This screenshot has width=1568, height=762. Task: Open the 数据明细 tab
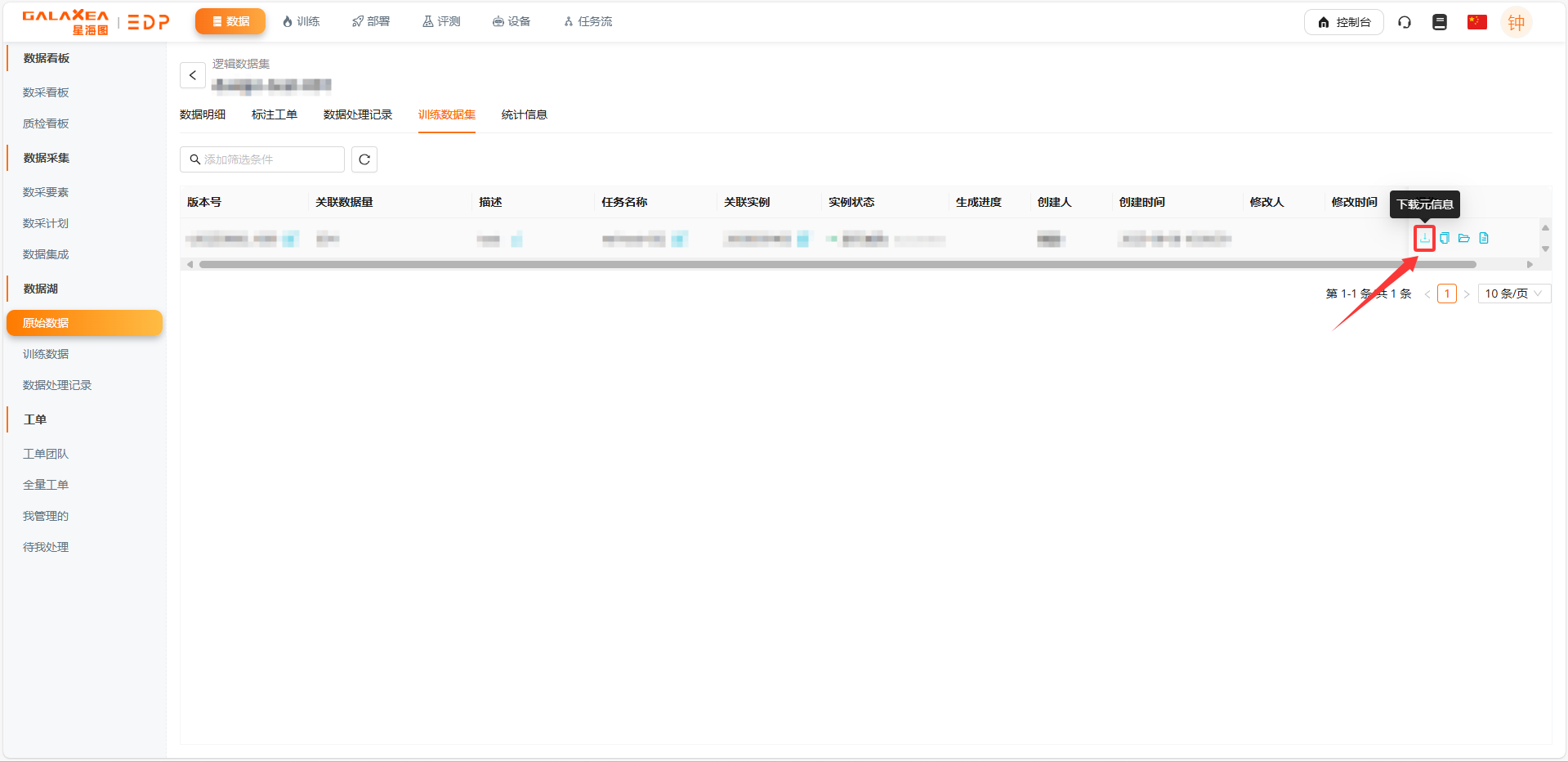tap(203, 114)
